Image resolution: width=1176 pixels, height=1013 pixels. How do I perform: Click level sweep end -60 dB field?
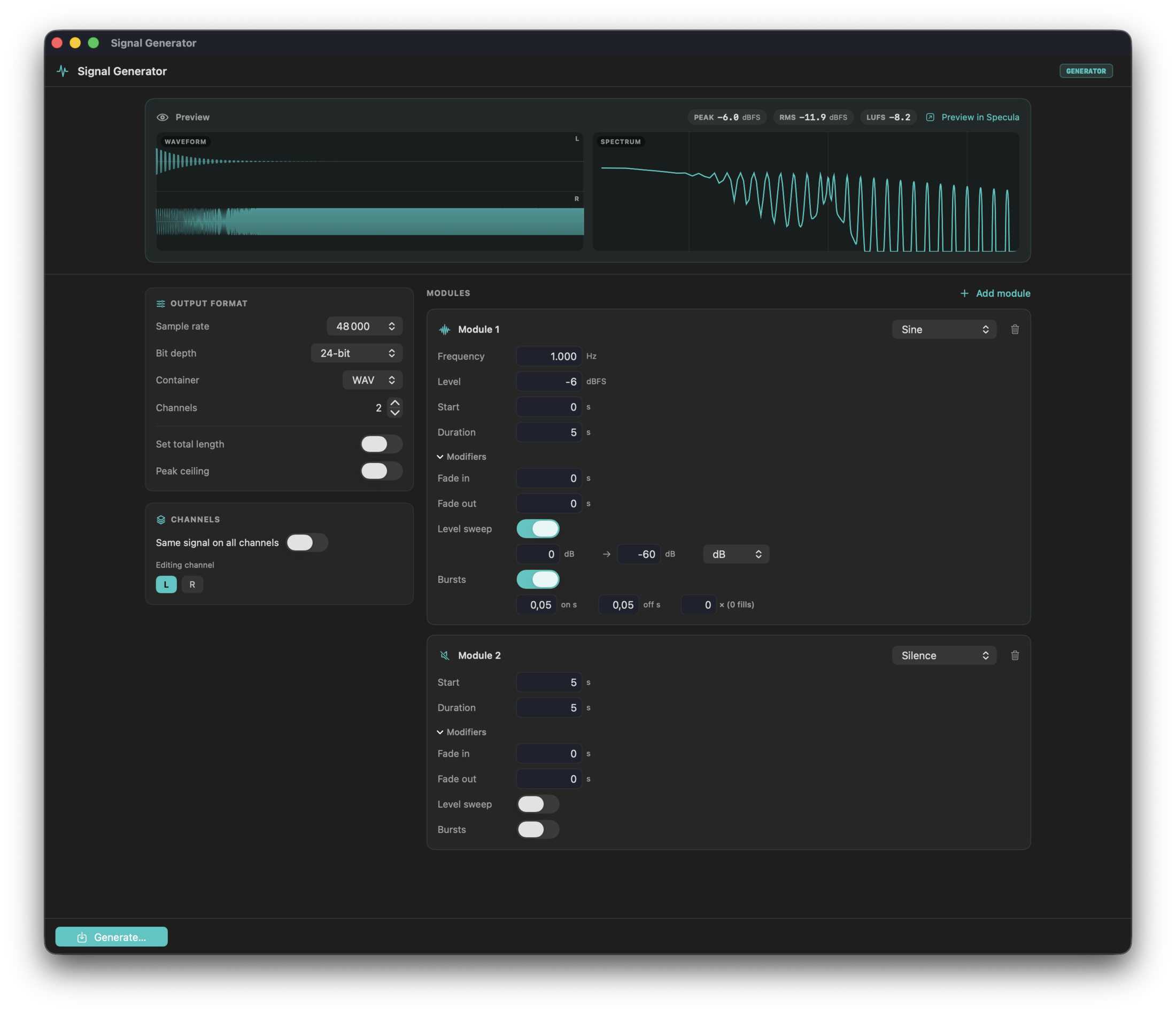639,554
